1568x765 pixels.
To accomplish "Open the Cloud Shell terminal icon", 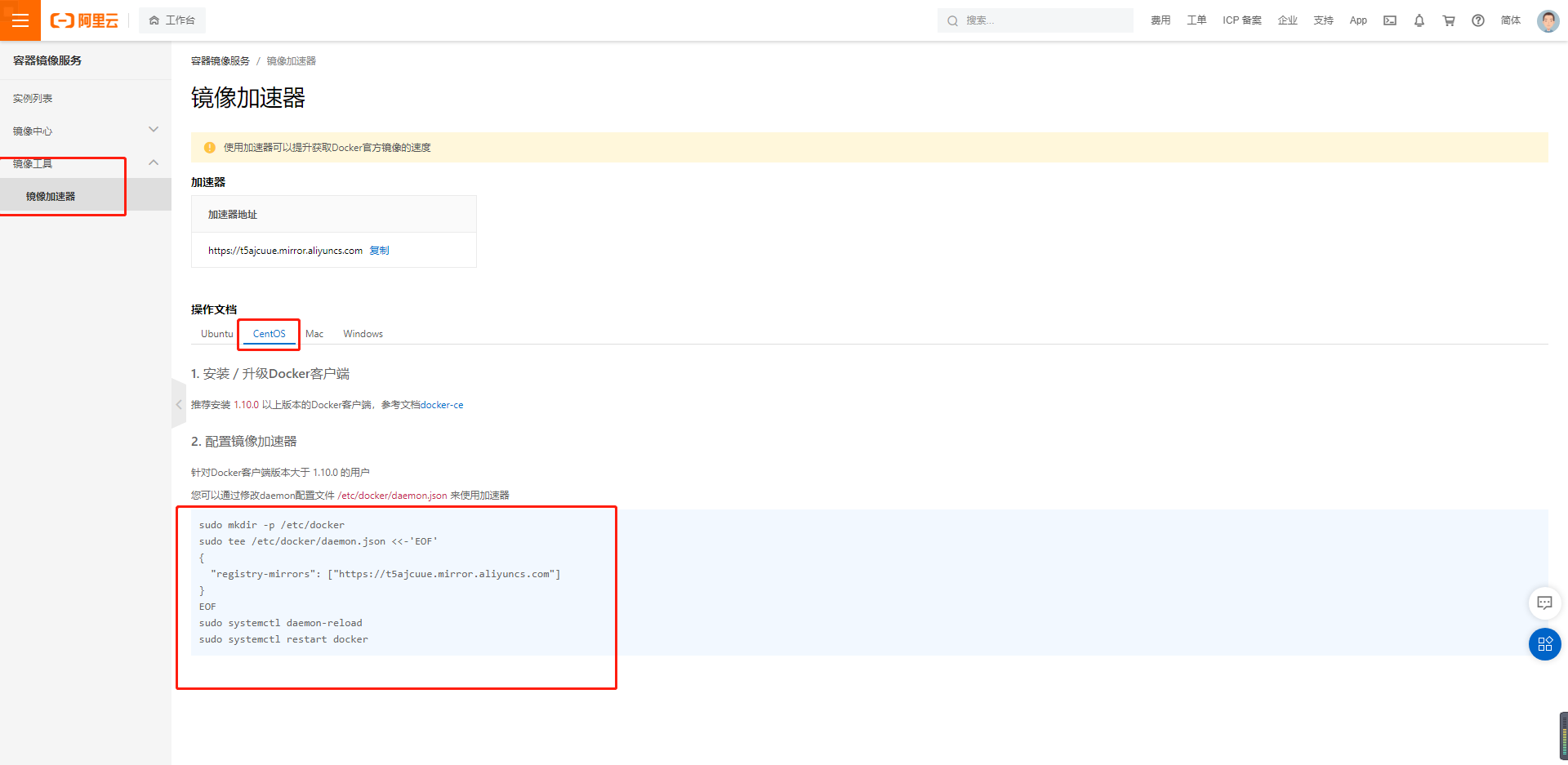I will (1390, 20).
